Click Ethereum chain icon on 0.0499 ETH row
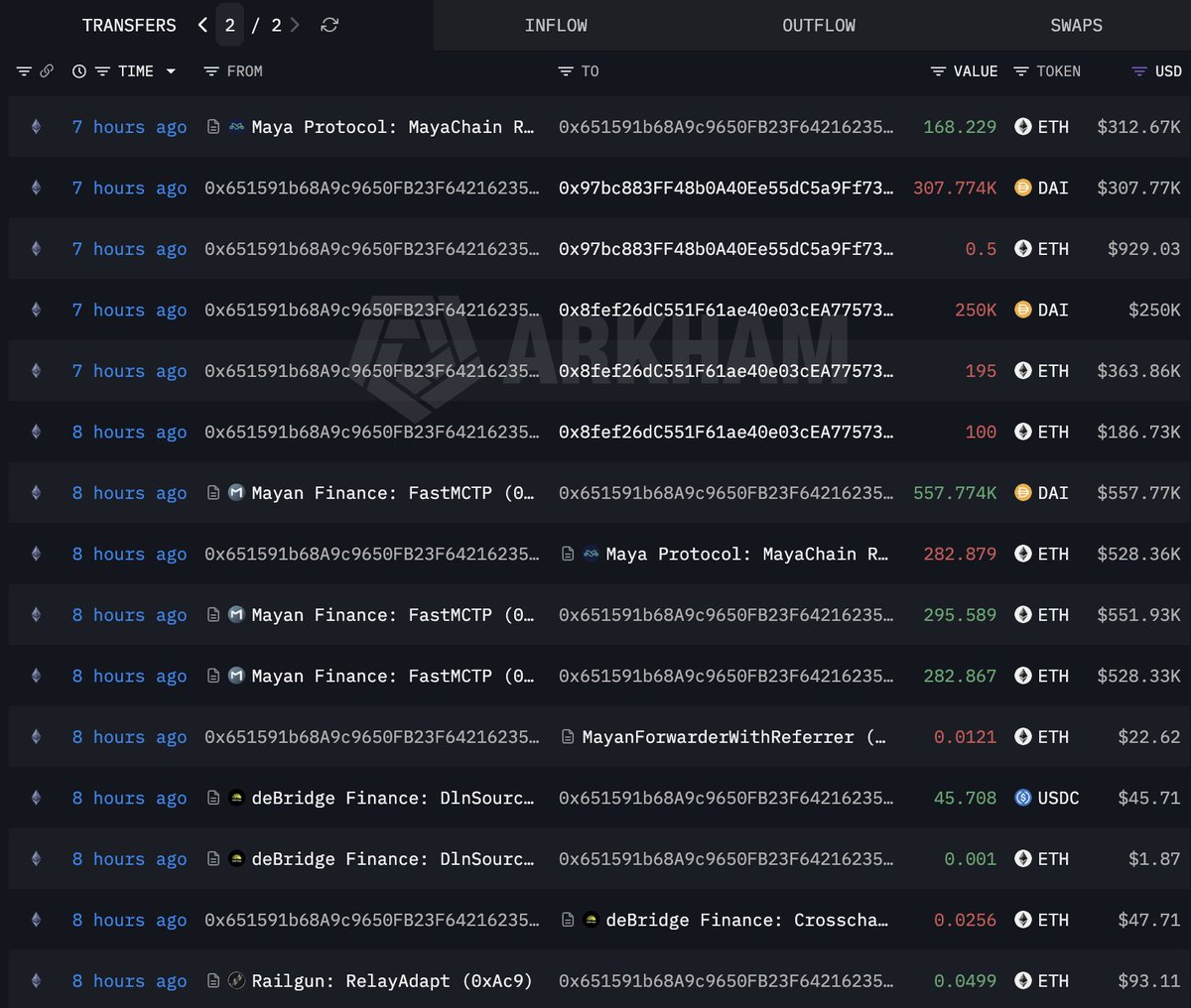The width and height of the screenshot is (1191, 1008). click(x=36, y=981)
